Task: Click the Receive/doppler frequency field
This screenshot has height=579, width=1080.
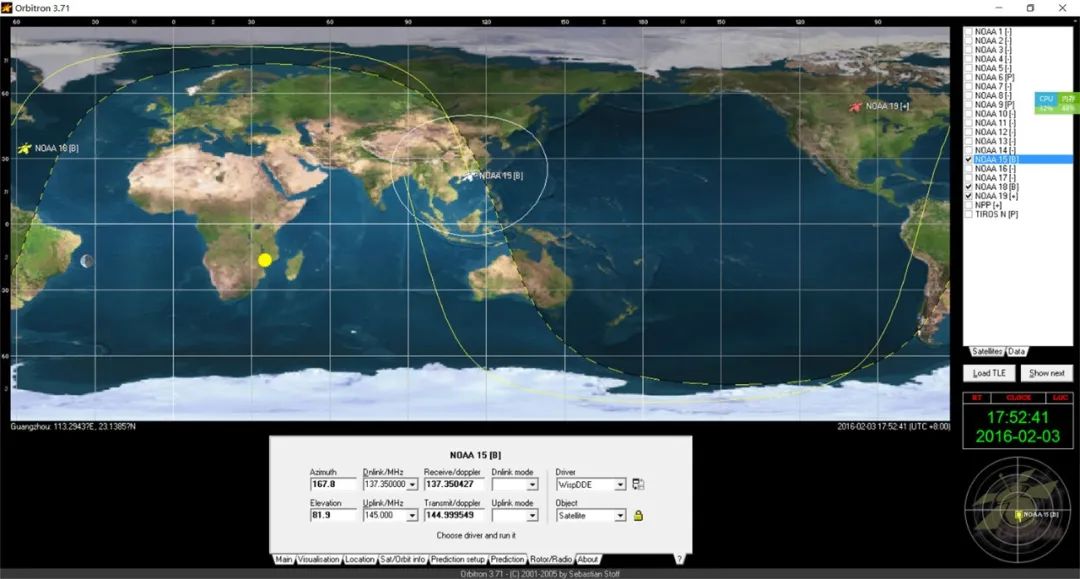Action: coord(455,485)
